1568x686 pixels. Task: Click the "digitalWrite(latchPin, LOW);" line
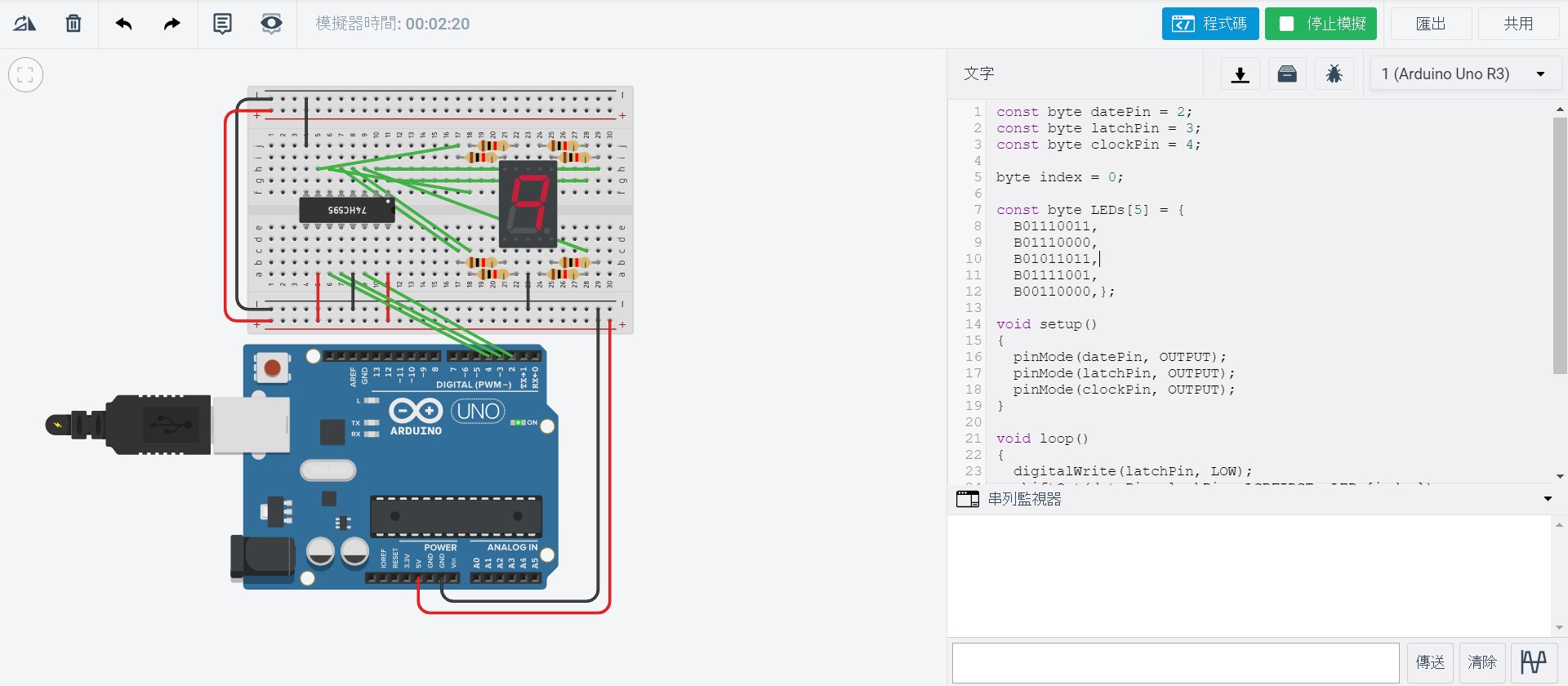point(1133,471)
